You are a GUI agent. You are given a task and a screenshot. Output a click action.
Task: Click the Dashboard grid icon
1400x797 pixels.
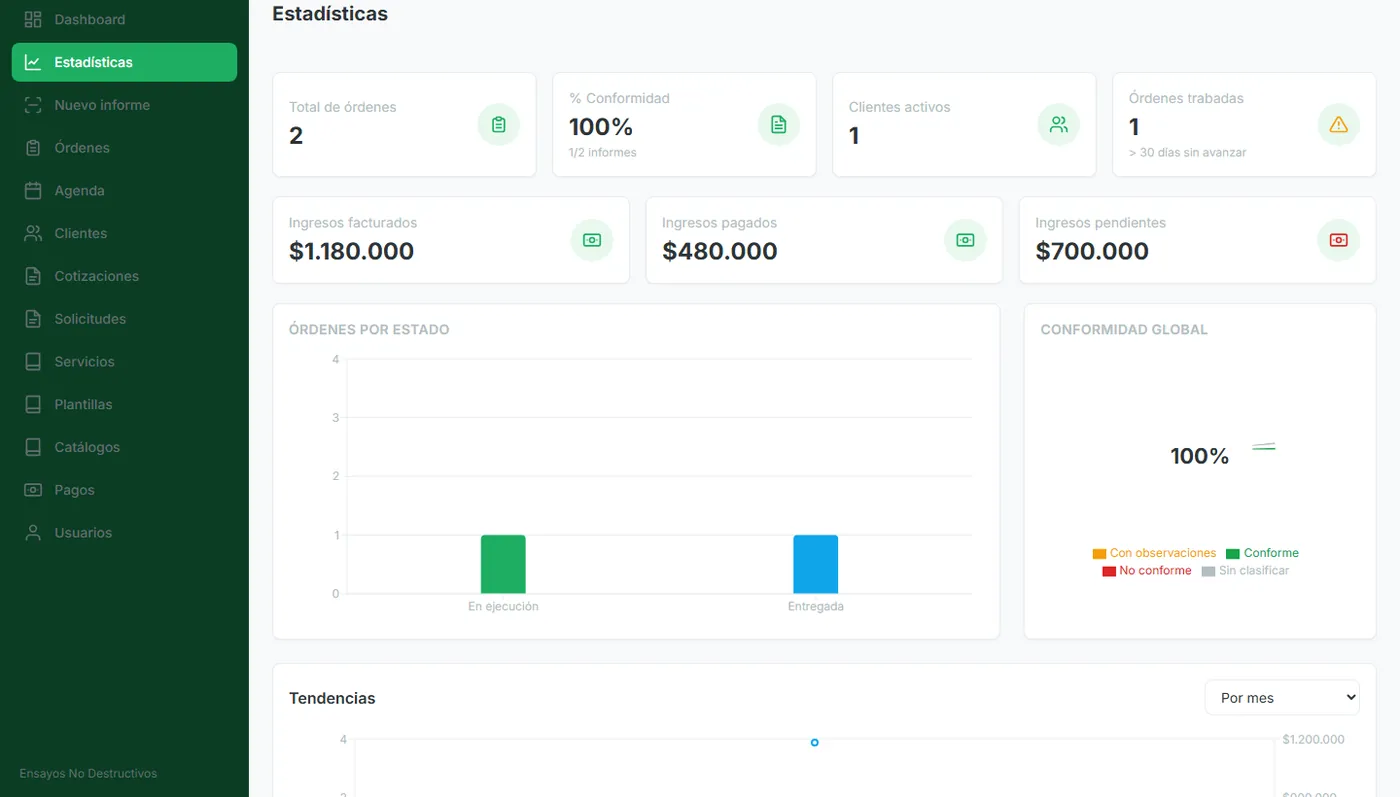tap(33, 19)
